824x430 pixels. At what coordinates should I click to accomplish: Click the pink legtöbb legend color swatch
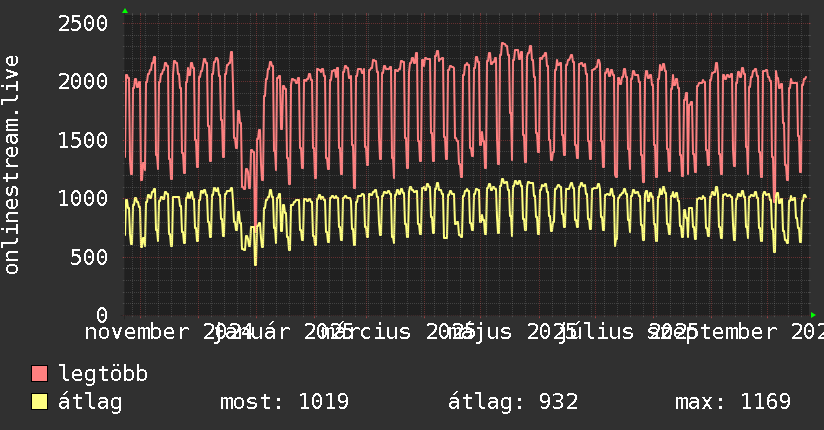pos(39,373)
